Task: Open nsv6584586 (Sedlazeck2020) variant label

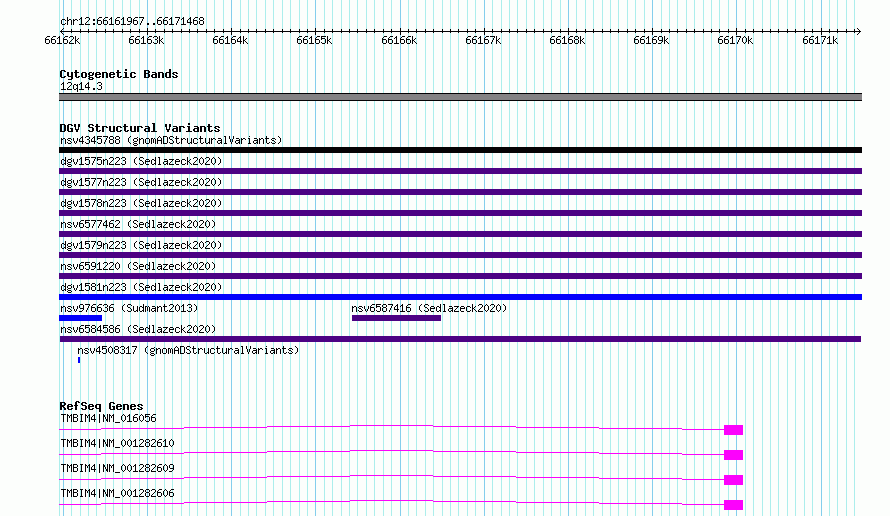Action: pos(138,329)
